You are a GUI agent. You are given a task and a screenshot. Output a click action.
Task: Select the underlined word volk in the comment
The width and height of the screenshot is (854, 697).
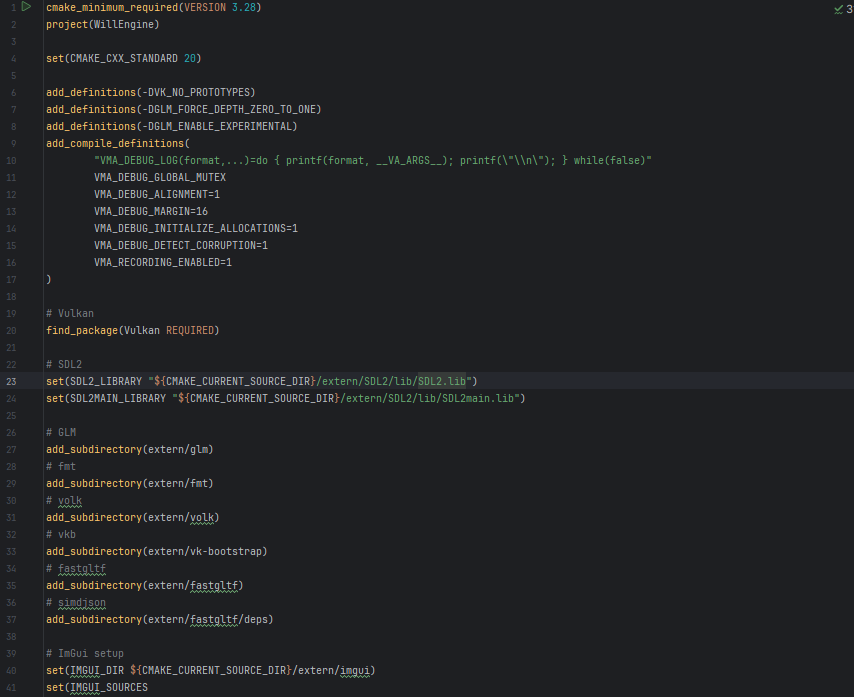(69, 500)
